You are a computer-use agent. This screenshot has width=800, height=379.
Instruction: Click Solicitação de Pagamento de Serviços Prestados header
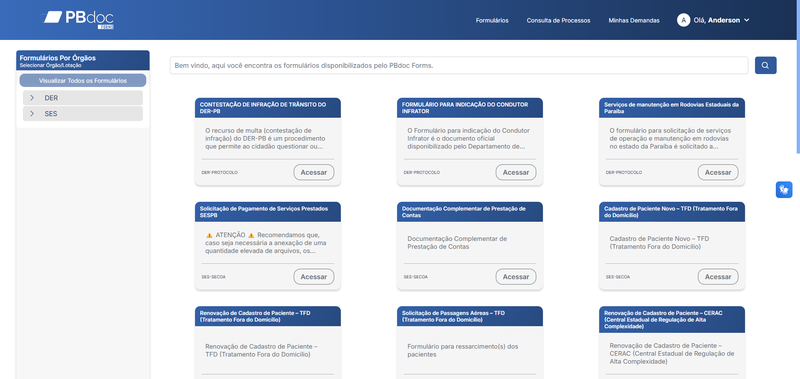268,212
